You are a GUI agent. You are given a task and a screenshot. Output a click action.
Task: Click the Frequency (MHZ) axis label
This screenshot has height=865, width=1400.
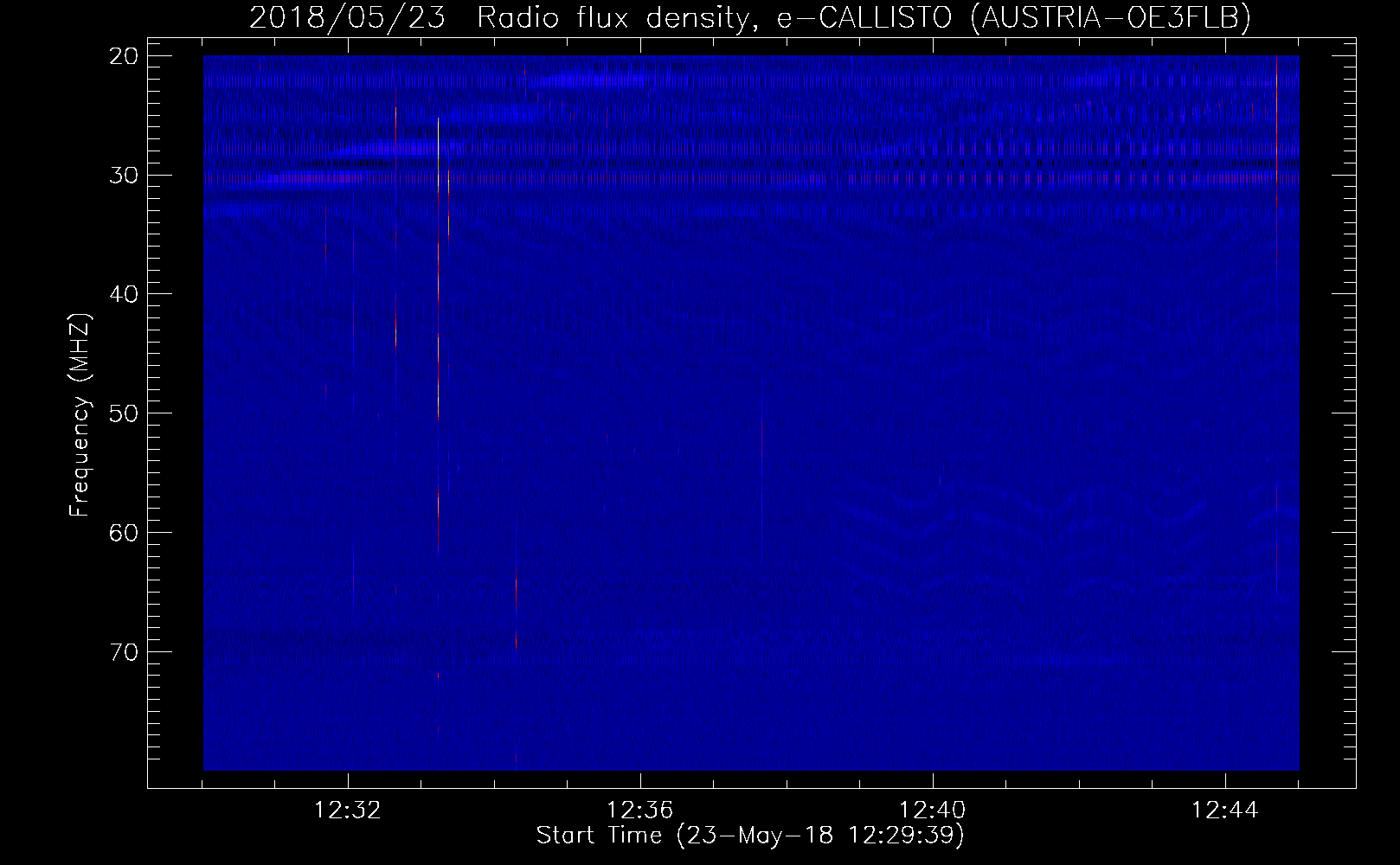(x=80, y=414)
